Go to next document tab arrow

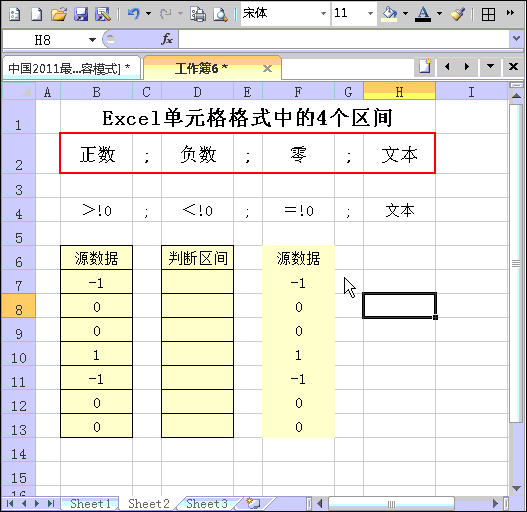click(x=467, y=67)
